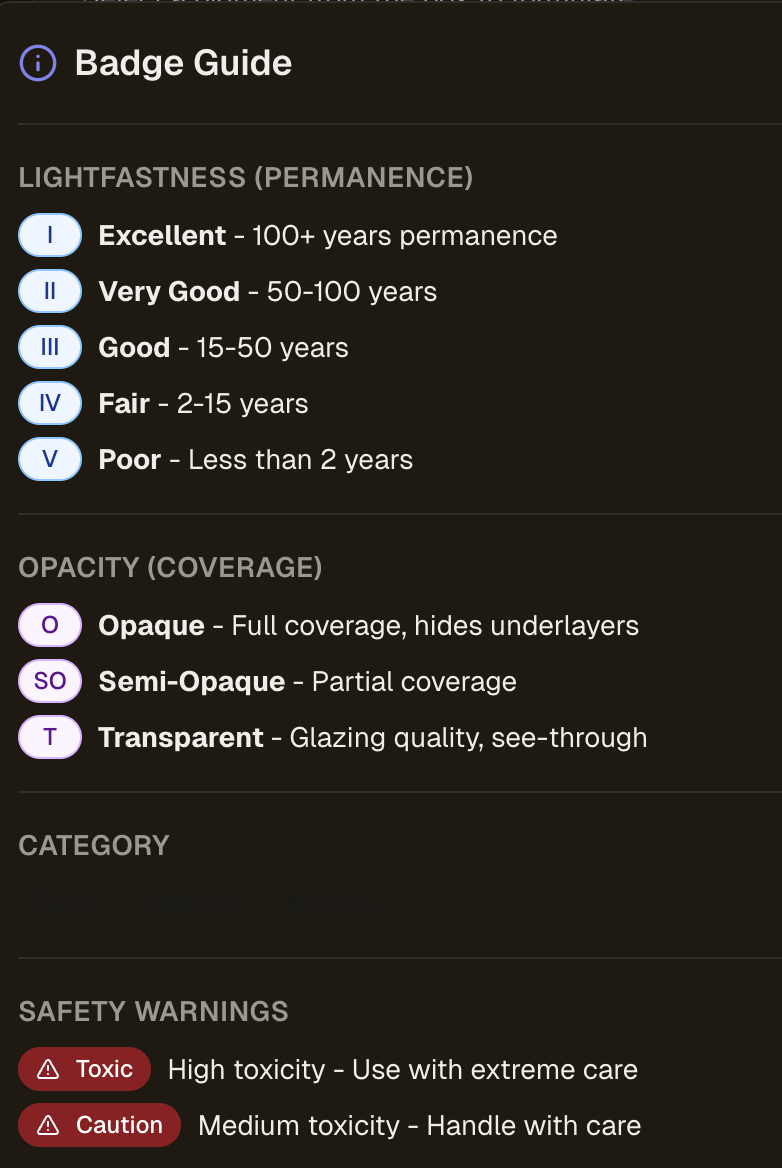Click the T Transparent badge
Viewport: 782px width, 1168px height.
click(x=50, y=738)
